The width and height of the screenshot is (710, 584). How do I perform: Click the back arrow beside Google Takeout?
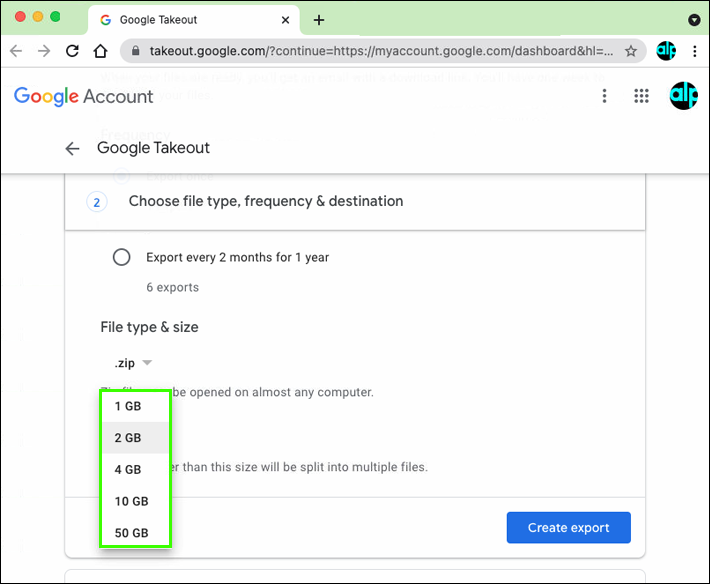pos(72,148)
